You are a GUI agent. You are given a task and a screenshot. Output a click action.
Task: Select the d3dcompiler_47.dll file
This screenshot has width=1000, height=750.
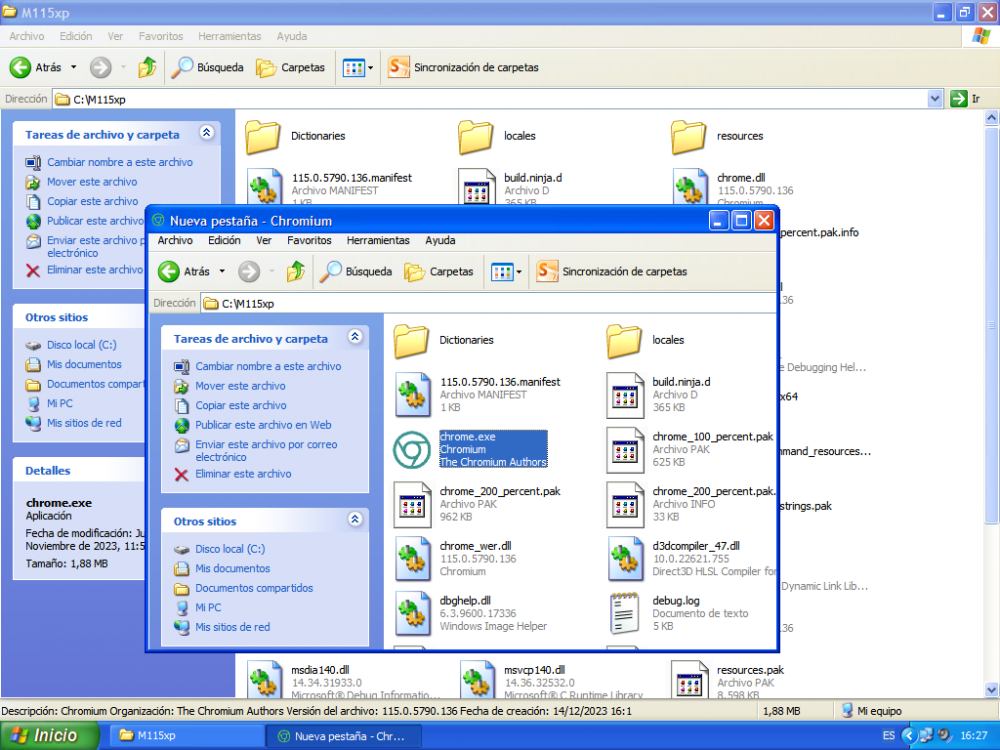(626, 558)
